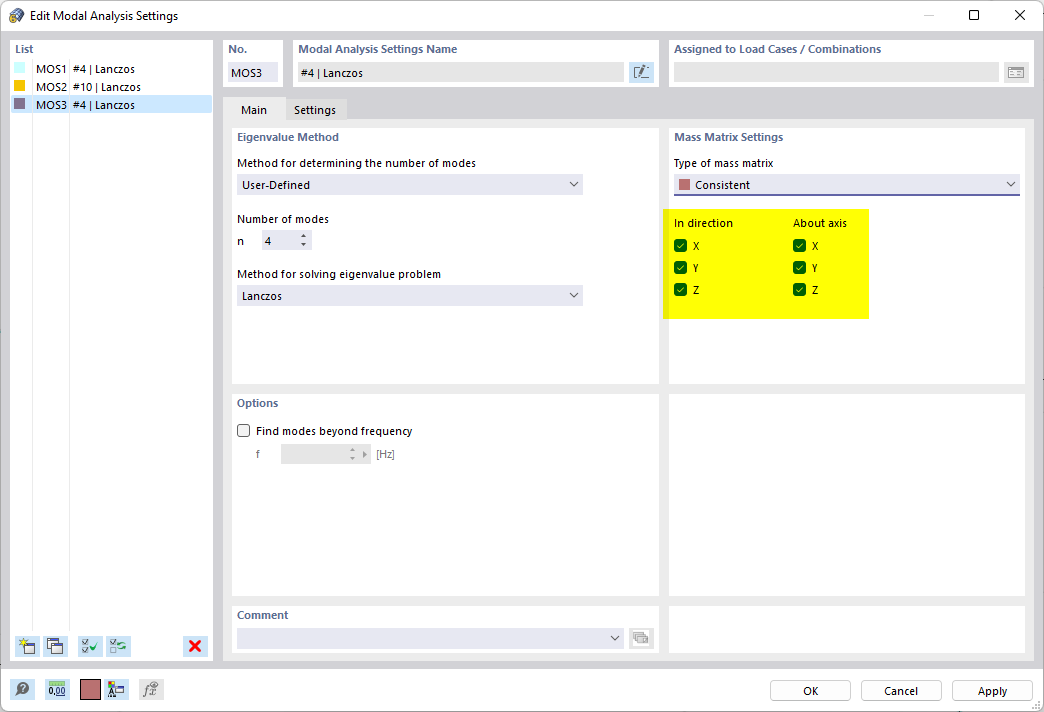This screenshot has width=1044, height=712.
Task: Click the copy settings icon below the list
Action: 55,646
